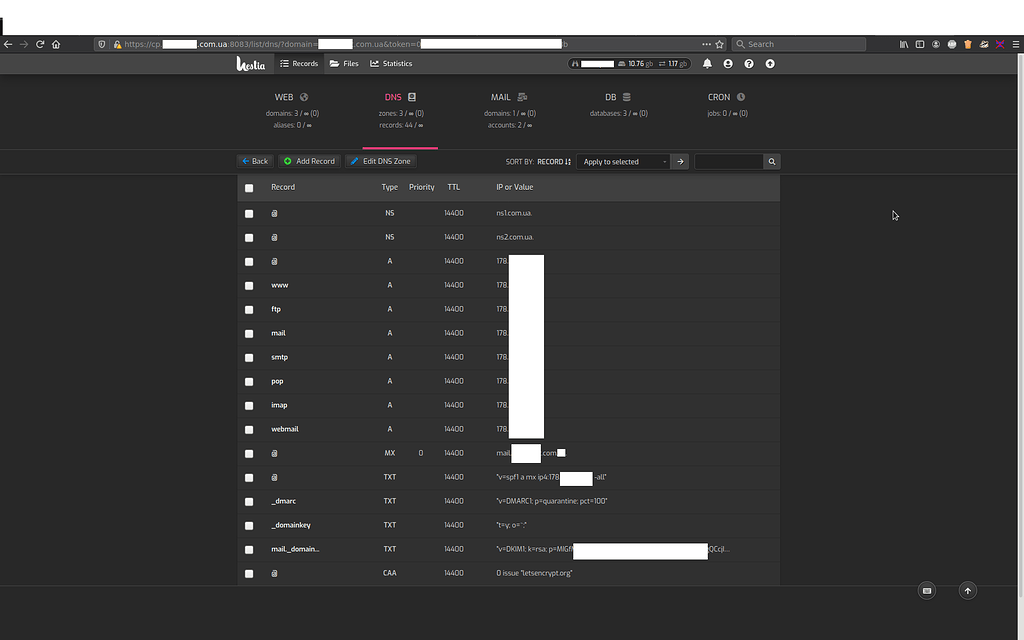
Task: Check the ns1.com.ua. NS record
Action: click(x=249, y=214)
